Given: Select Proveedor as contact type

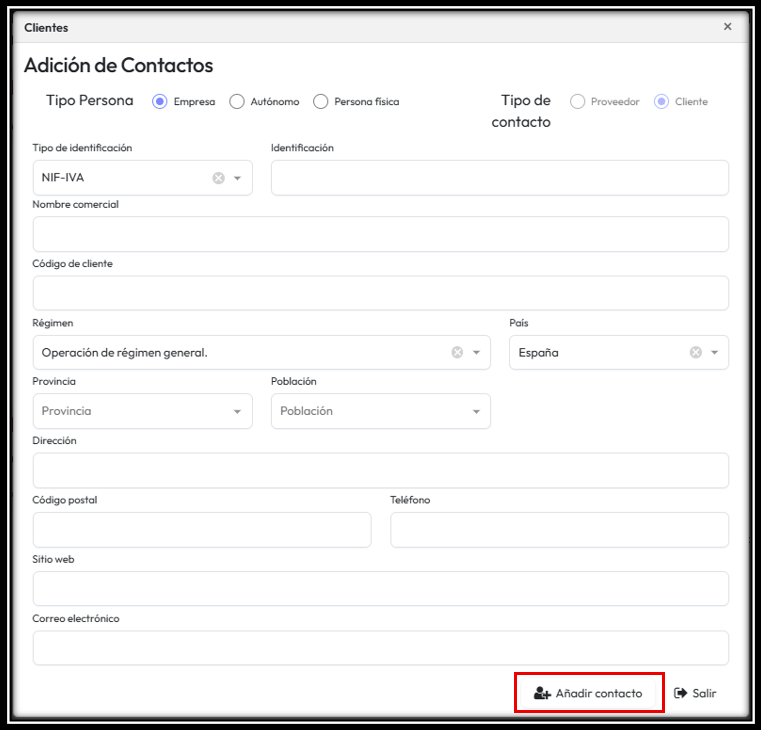Looking at the screenshot, I should tap(577, 101).
